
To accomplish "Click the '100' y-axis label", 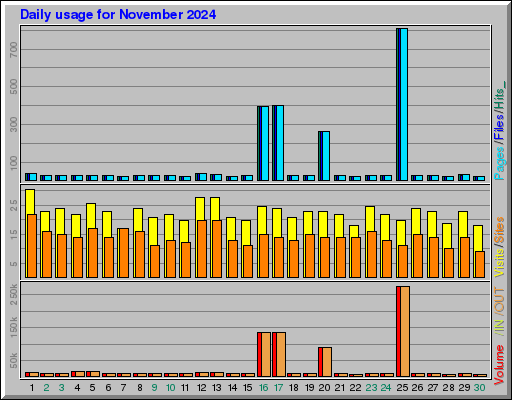I will (14, 162).
